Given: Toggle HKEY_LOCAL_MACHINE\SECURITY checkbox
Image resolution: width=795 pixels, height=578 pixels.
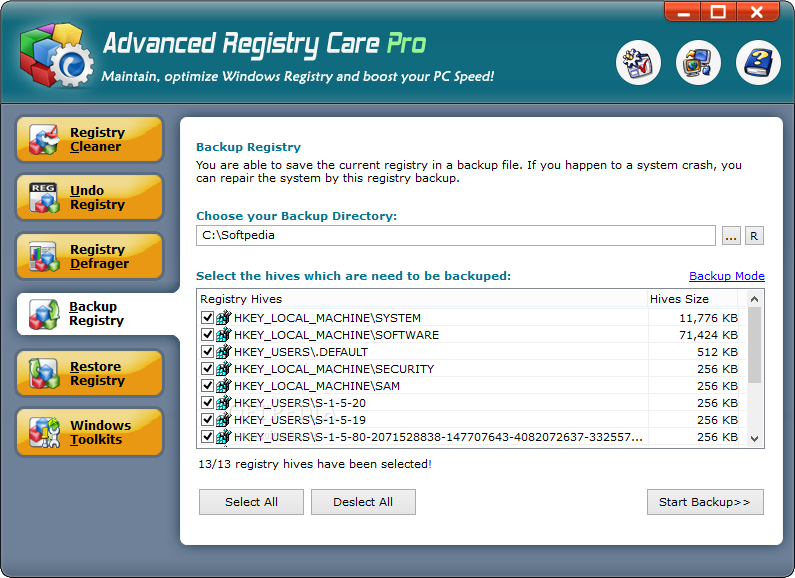Looking at the screenshot, I should [207, 369].
